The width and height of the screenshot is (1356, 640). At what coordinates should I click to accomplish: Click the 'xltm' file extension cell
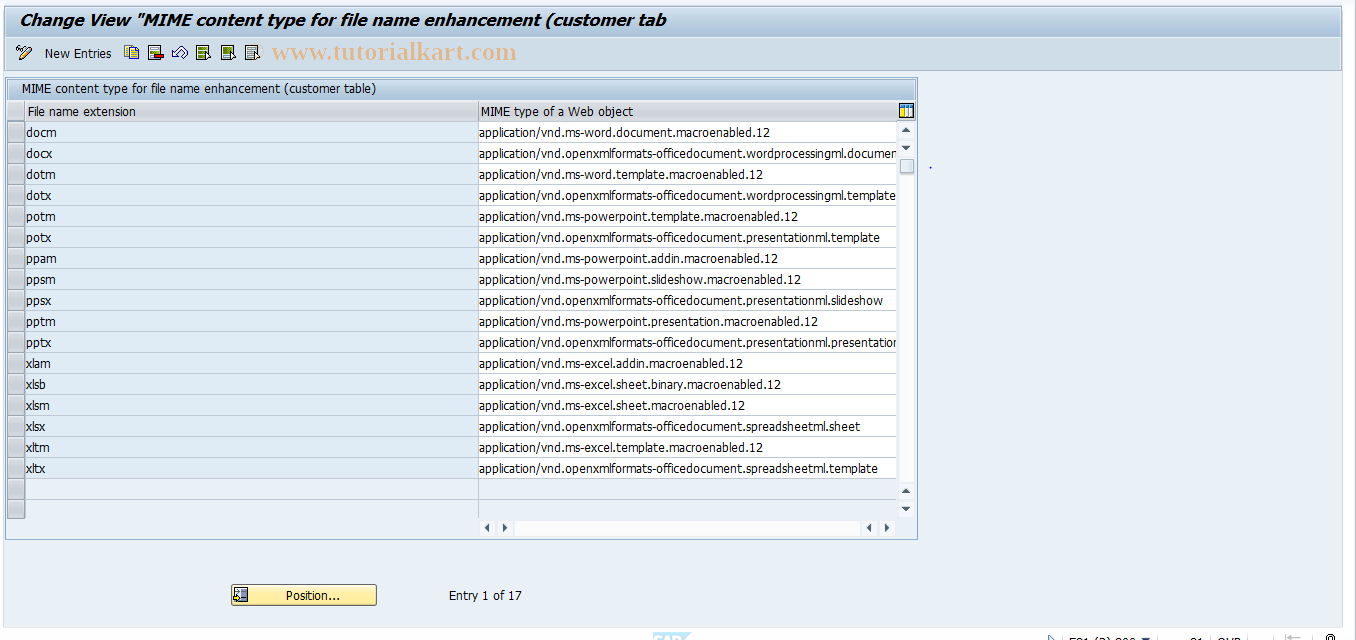252,447
